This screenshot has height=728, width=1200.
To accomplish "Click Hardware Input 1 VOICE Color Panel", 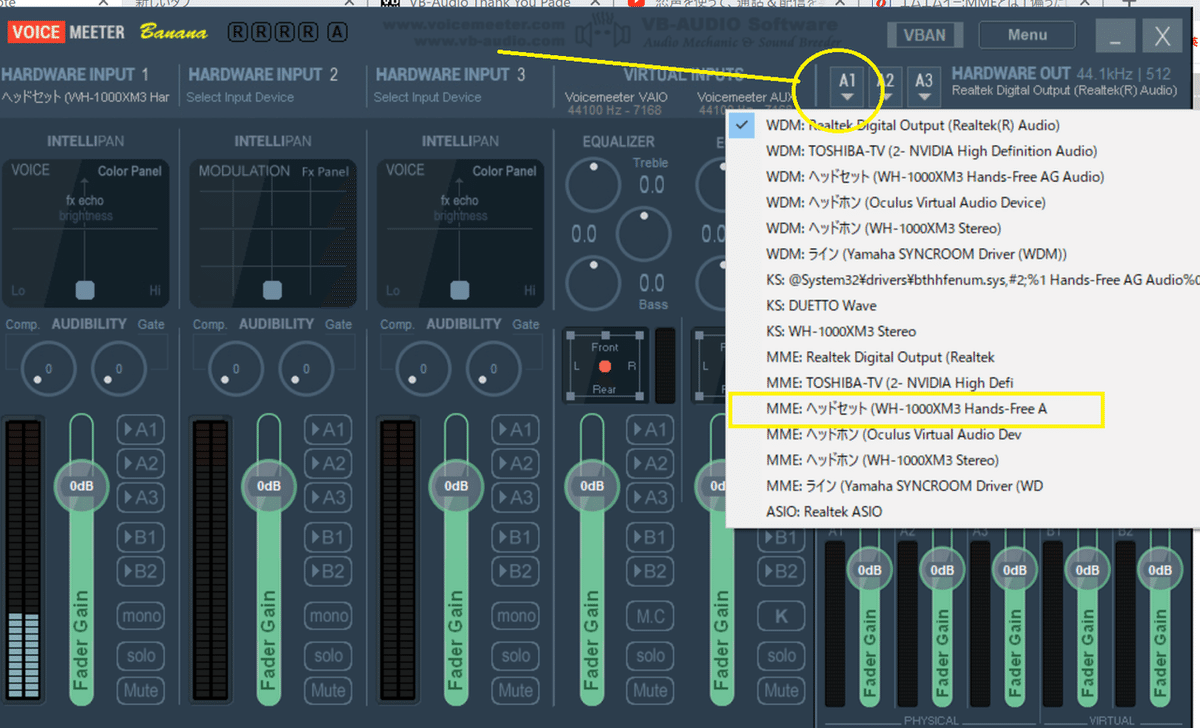I will coord(85,233).
